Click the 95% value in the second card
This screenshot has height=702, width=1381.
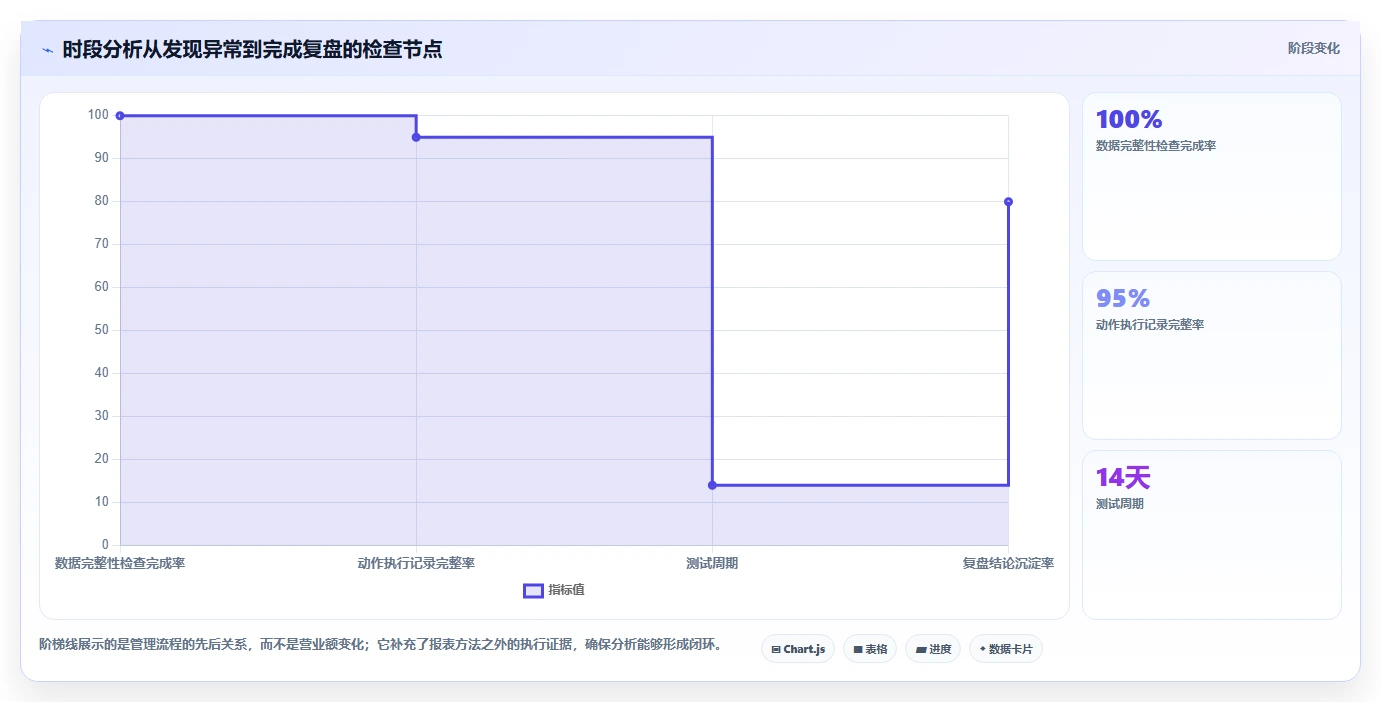(x=1123, y=299)
